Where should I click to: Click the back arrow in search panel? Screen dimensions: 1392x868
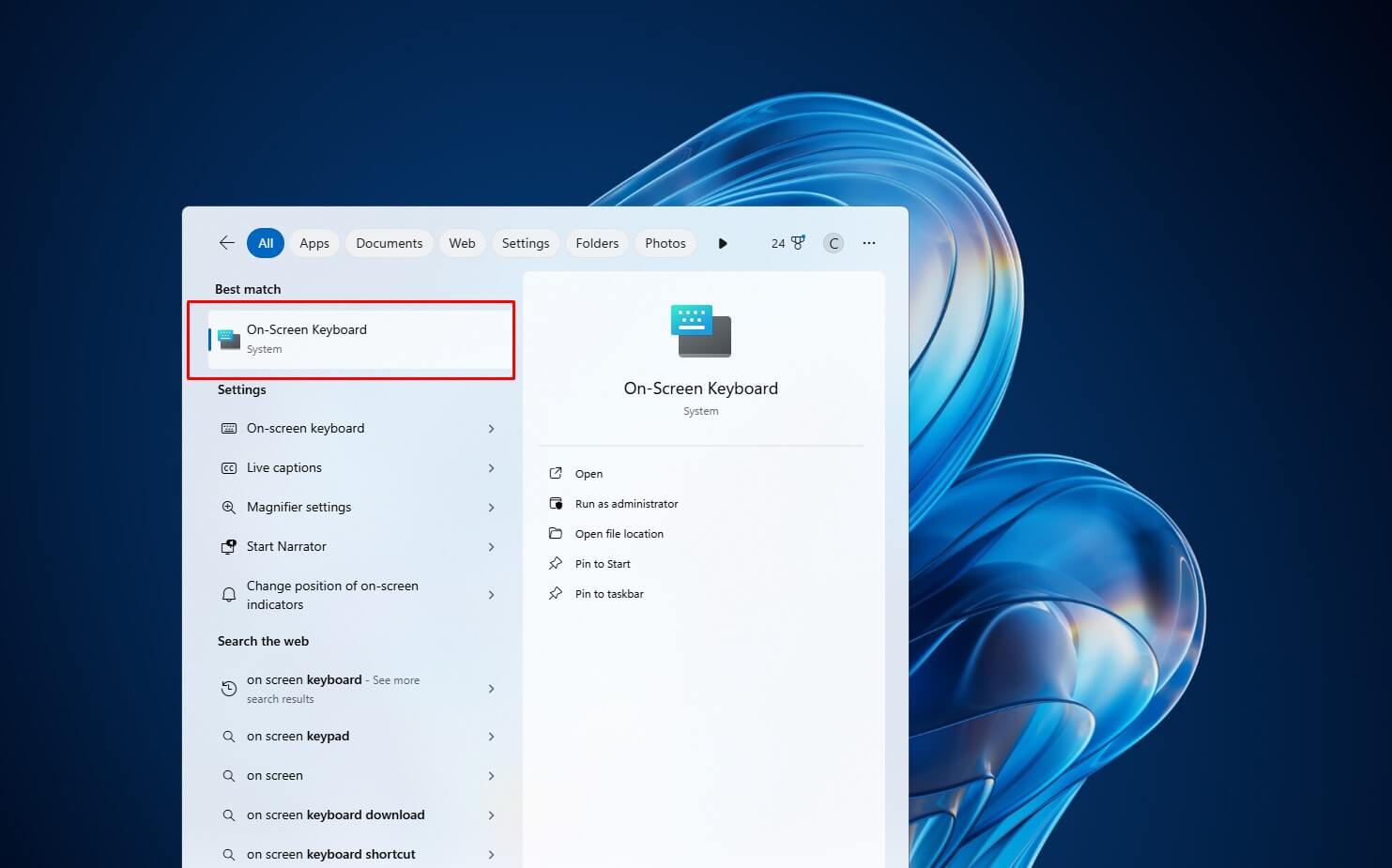coord(226,243)
